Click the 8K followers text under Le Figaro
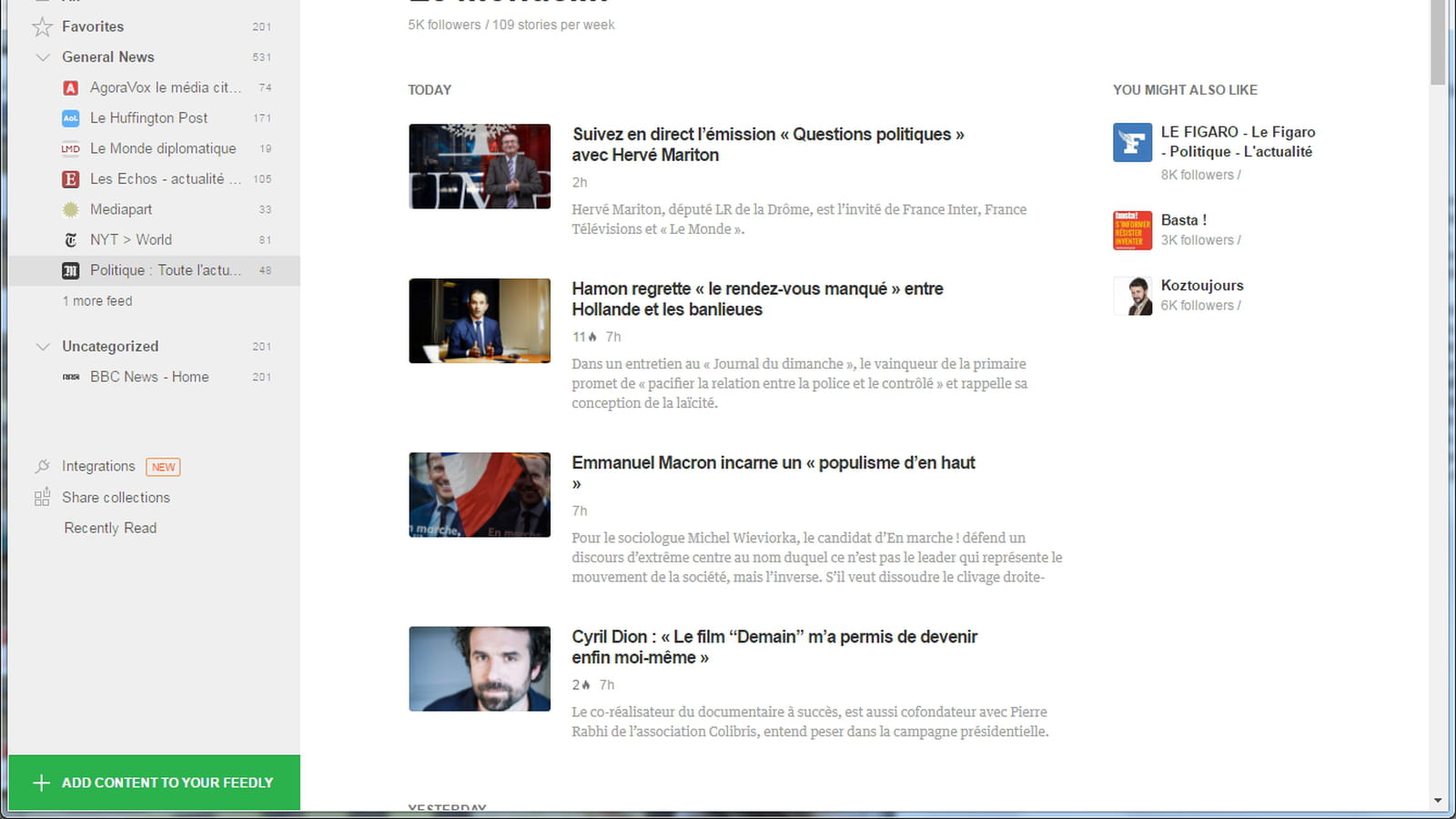 pyautogui.click(x=1200, y=175)
